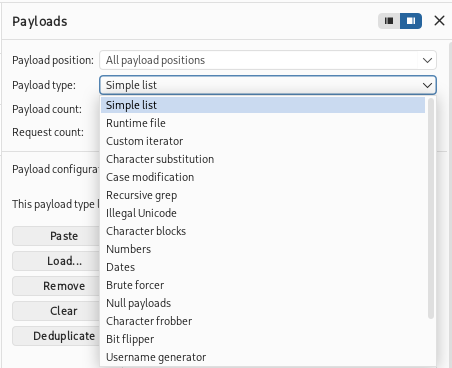Choose Illegal Unicode payload type
The image size is (452, 368).
point(263,213)
